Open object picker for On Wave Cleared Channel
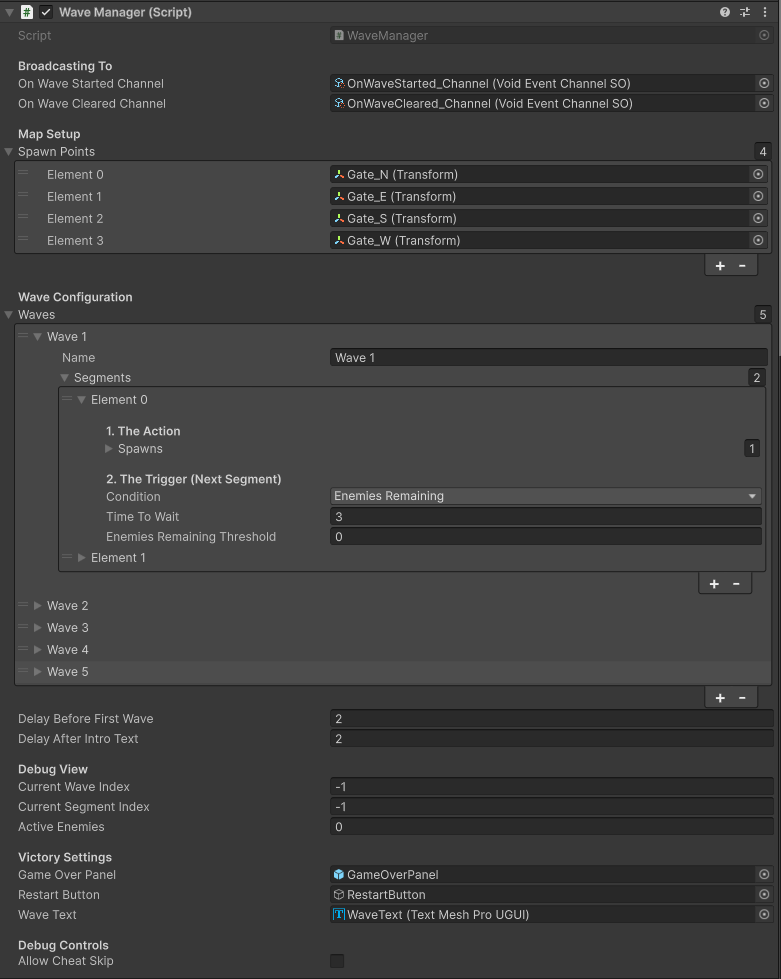This screenshot has height=979, width=781. [x=764, y=103]
